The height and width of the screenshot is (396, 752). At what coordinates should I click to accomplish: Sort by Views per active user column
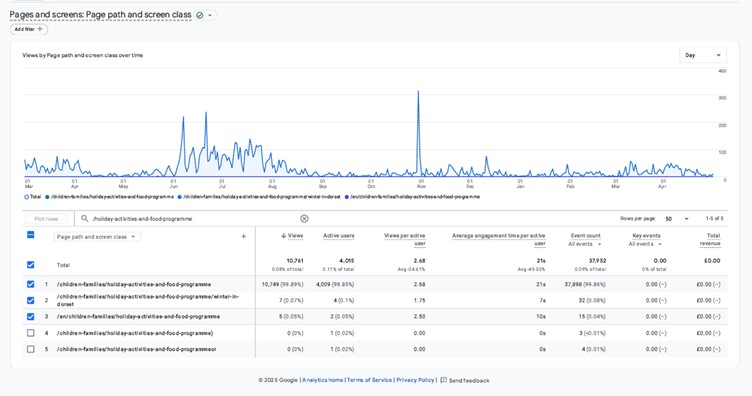(405, 240)
